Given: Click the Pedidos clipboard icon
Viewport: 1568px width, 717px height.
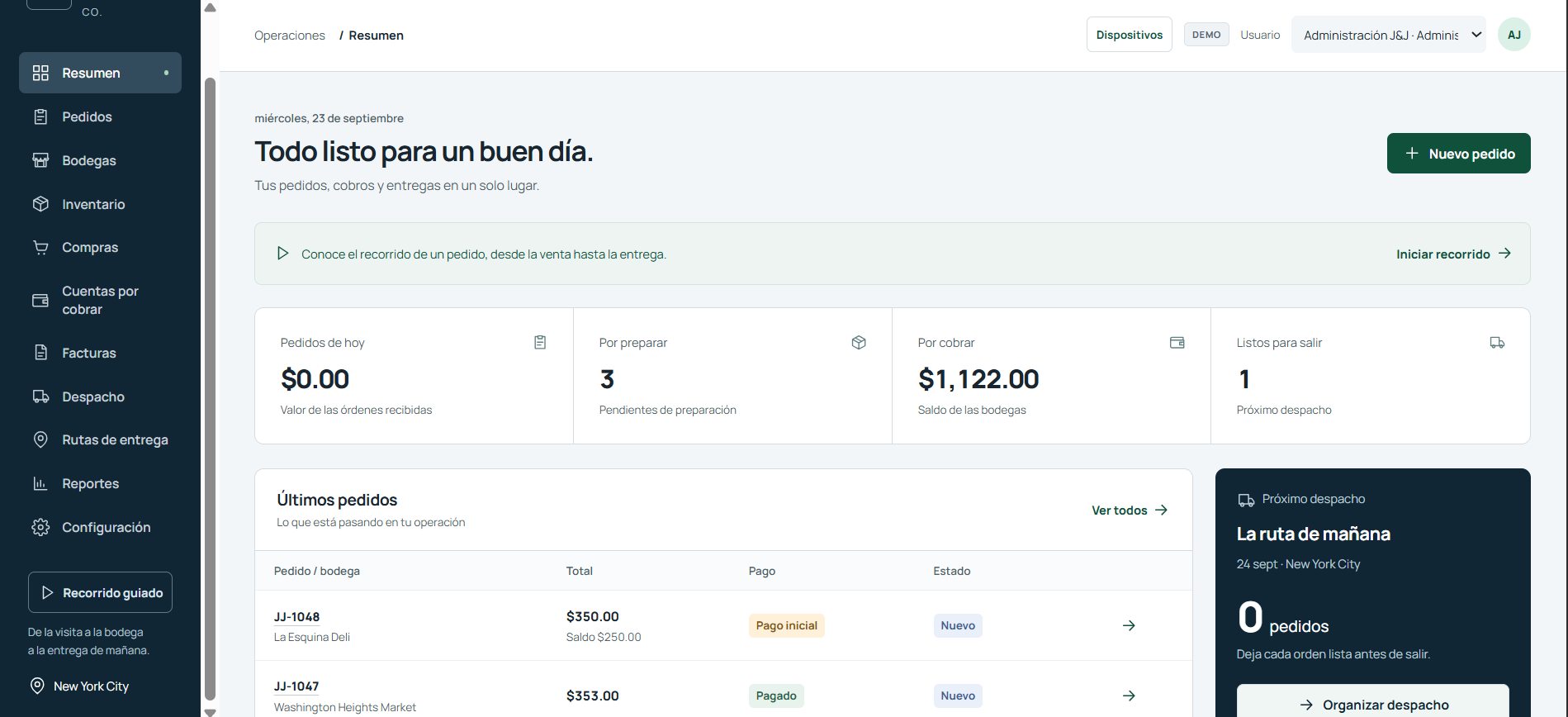Looking at the screenshot, I should (40, 116).
